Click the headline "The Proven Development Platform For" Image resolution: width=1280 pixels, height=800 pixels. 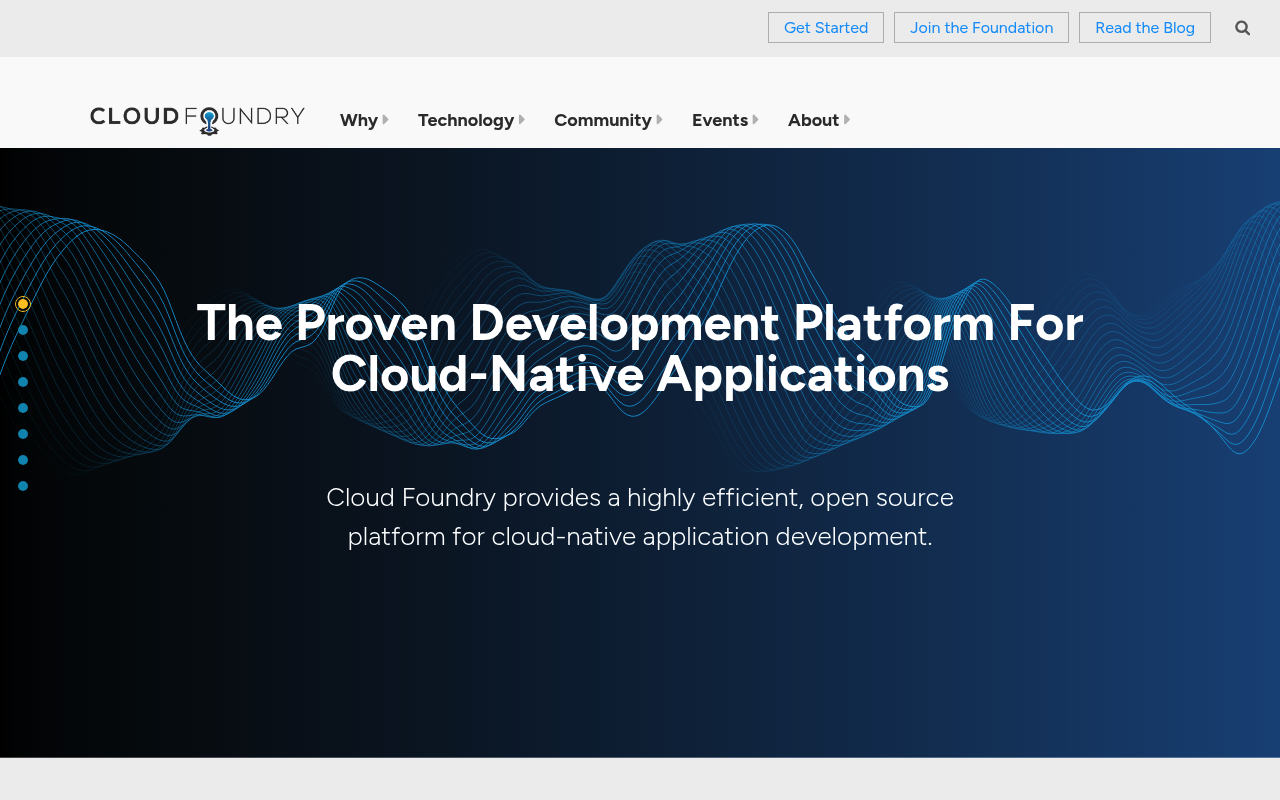coord(640,323)
